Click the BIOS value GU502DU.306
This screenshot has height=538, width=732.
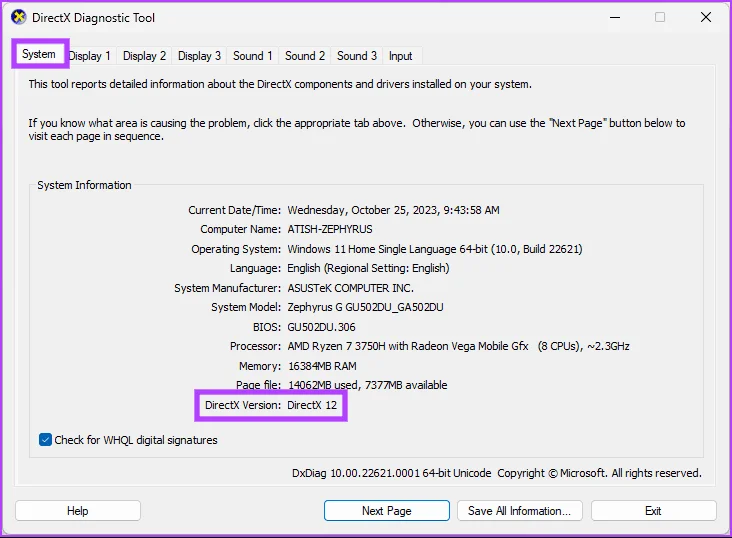[321, 327]
